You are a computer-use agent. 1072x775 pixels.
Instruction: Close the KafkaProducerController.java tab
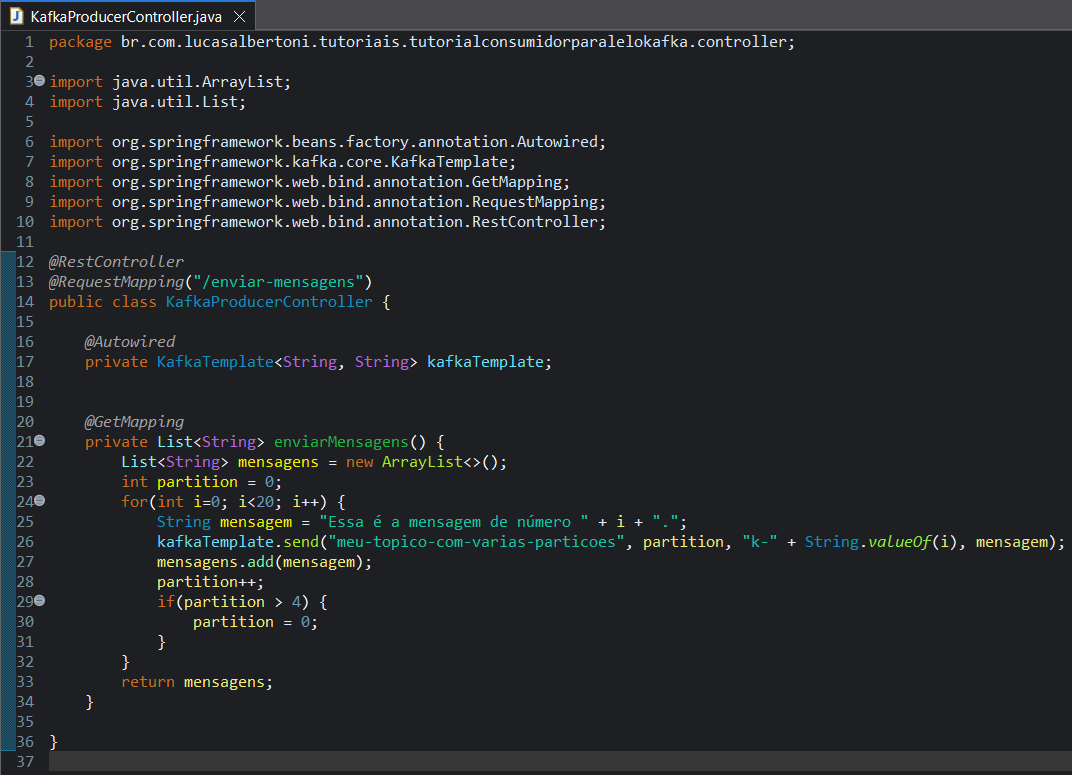[x=237, y=16]
